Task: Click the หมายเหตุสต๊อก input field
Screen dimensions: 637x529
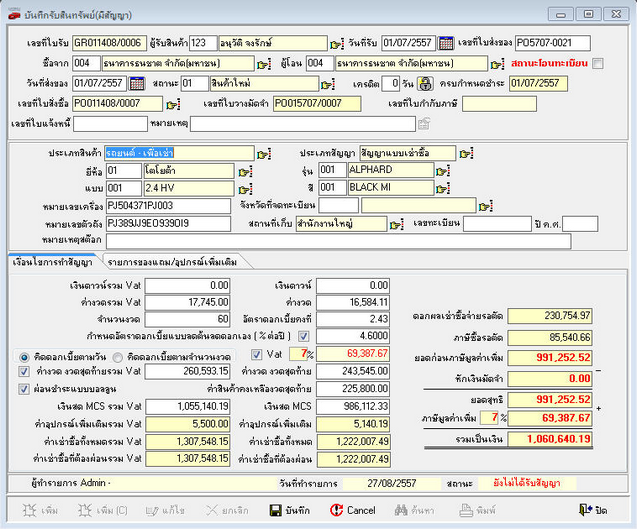Action: pyautogui.click(x=338, y=241)
